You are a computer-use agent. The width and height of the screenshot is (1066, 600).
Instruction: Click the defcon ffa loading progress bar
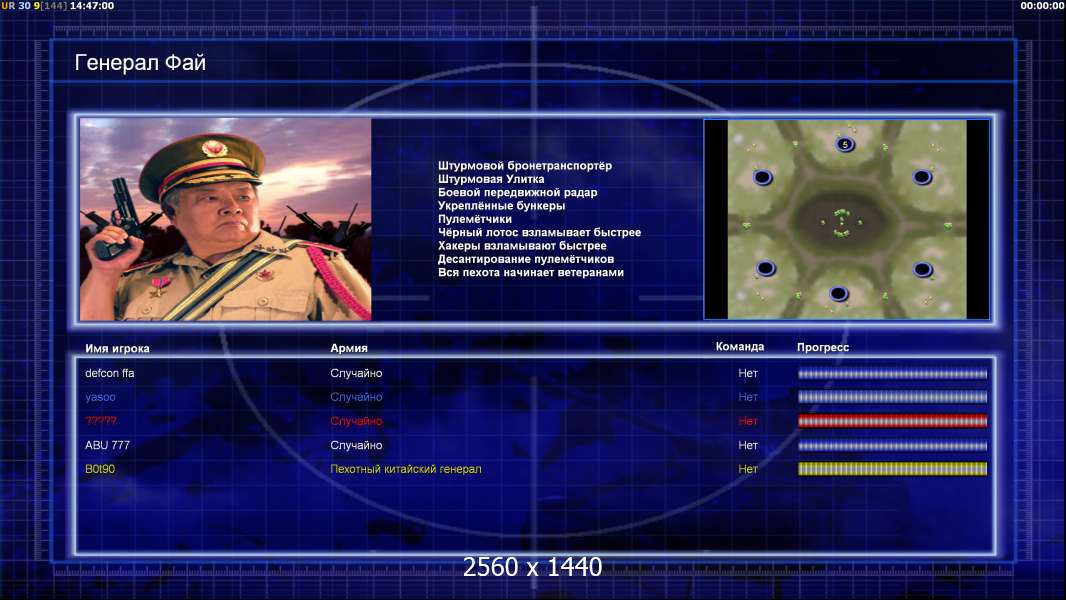click(892, 373)
